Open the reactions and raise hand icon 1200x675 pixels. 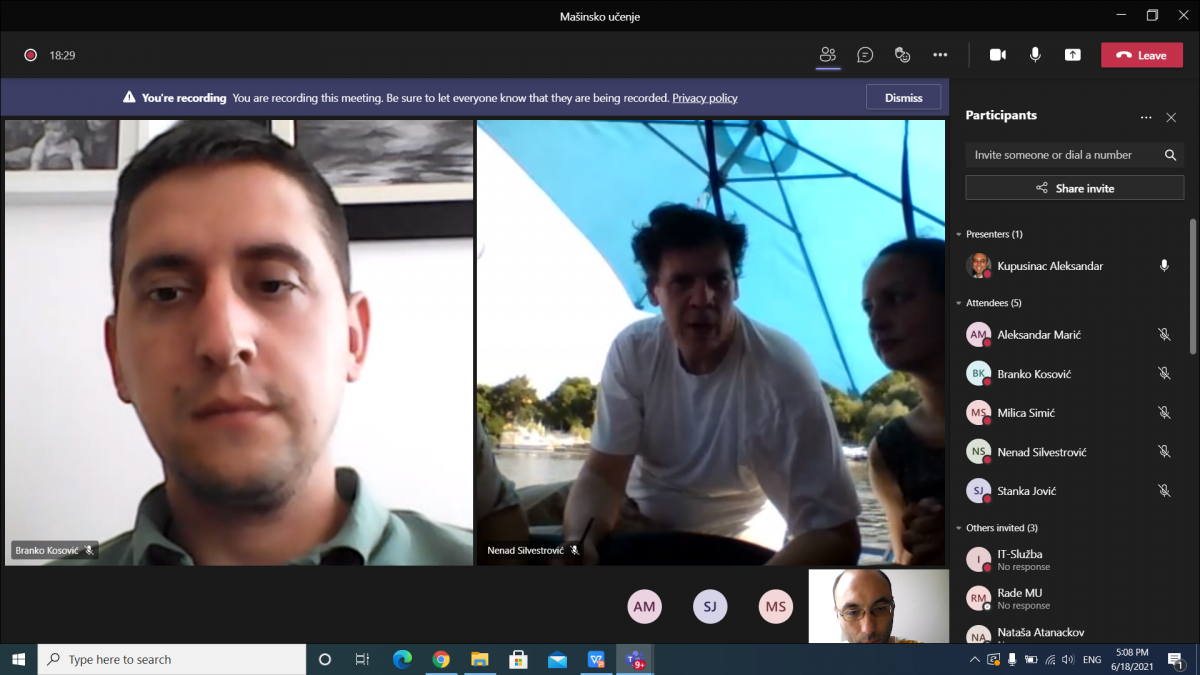(902, 55)
